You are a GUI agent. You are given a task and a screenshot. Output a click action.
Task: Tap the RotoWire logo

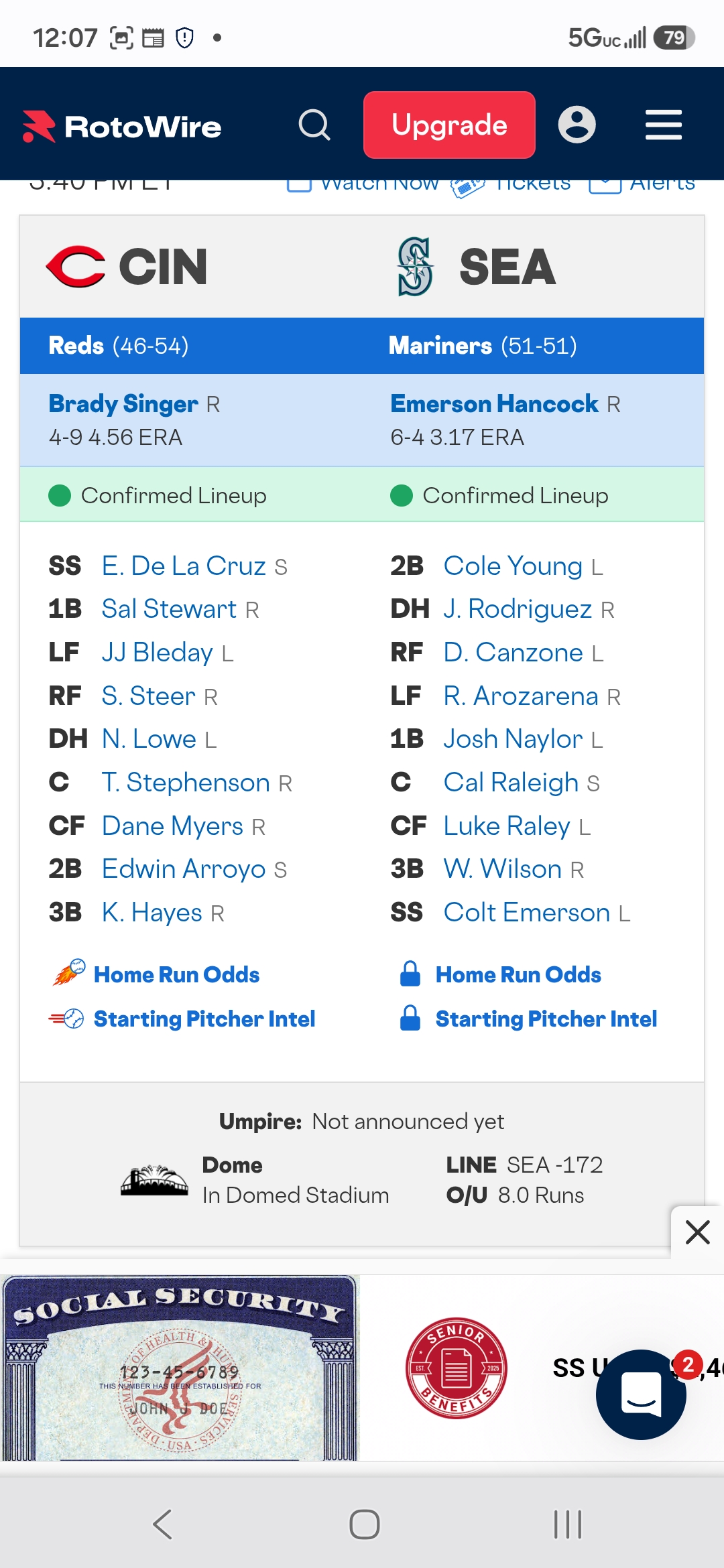pyautogui.click(x=121, y=126)
